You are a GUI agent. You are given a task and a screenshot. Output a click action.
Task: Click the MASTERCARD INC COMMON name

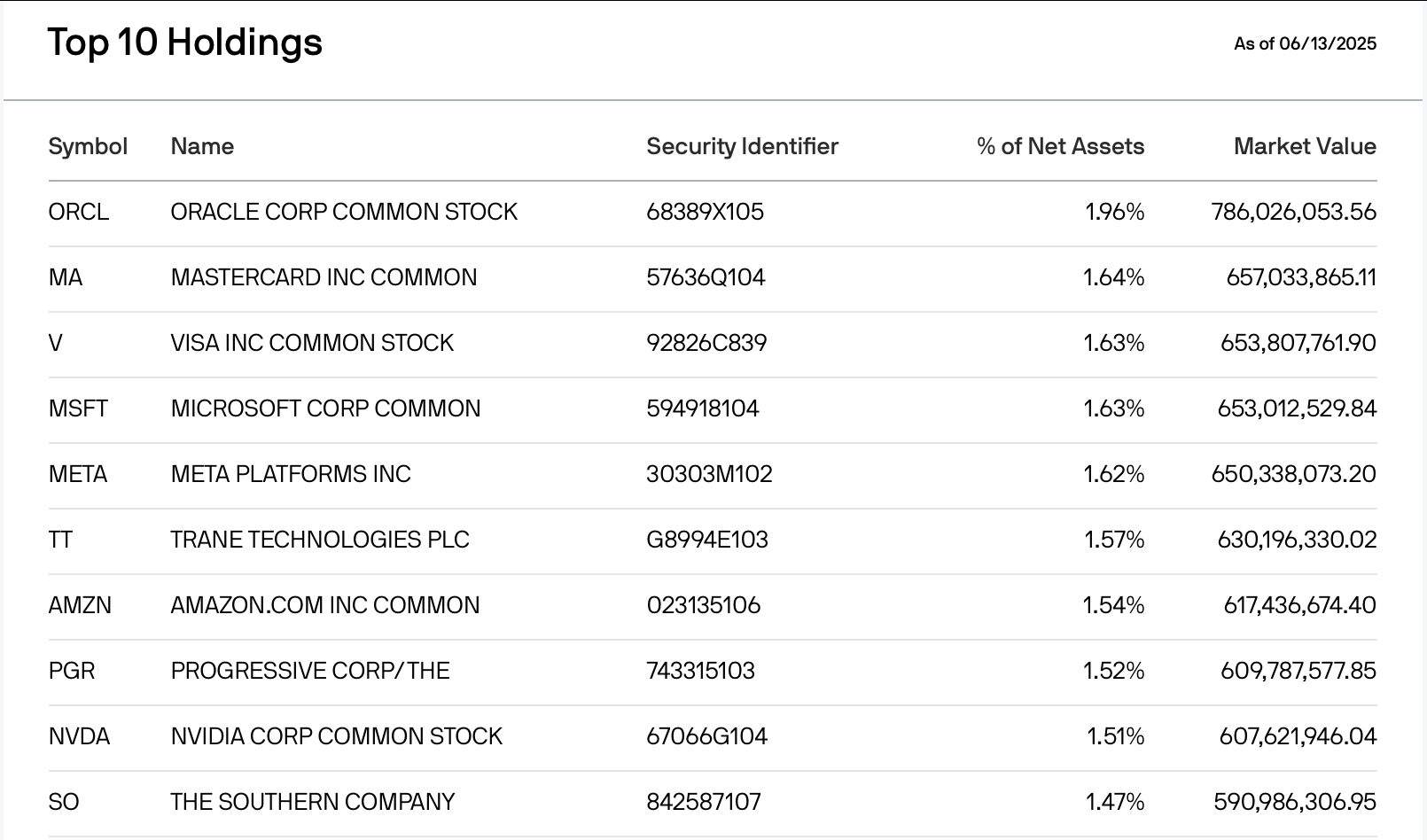pyautogui.click(x=324, y=277)
